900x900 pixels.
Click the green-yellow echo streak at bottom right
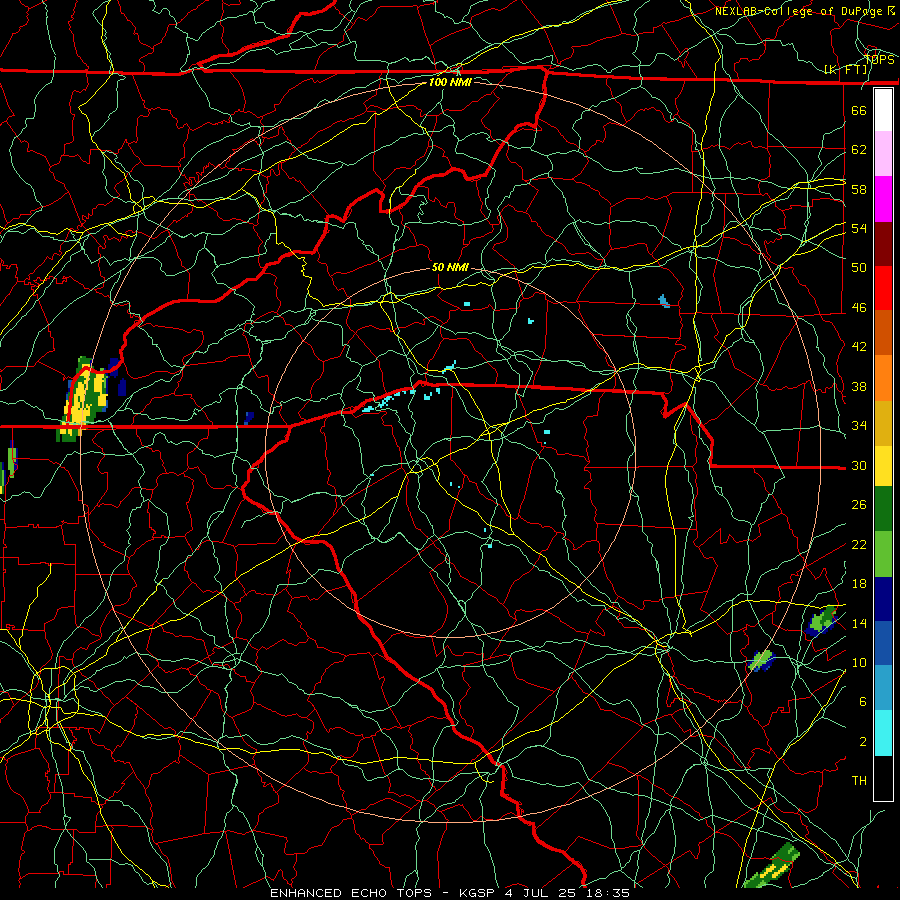click(x=773, y=866)
